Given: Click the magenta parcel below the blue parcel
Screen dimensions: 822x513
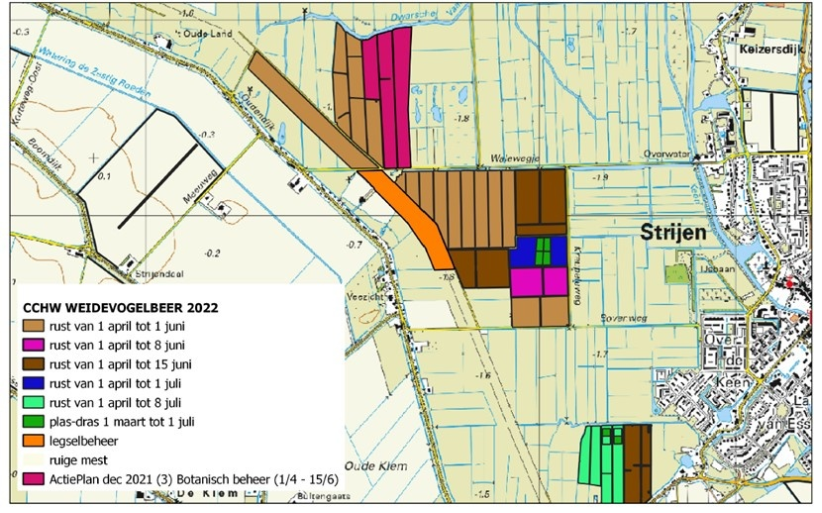Looking at the screenshot, I should coord(538,281).
